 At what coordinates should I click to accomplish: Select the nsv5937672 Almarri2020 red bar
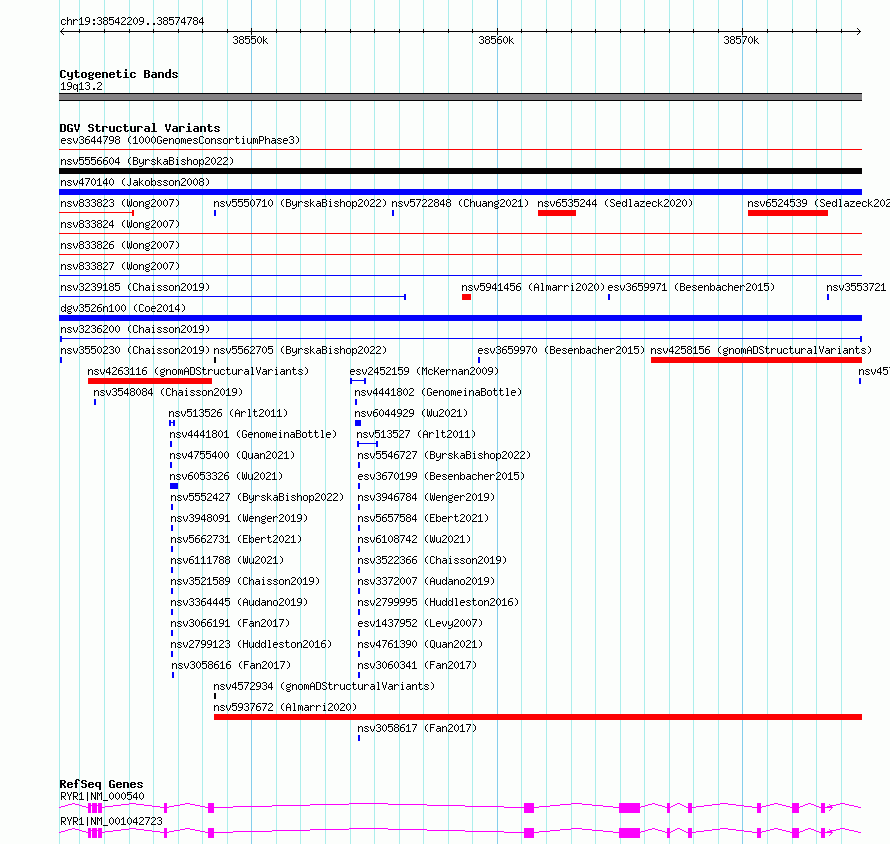[538, 717]
